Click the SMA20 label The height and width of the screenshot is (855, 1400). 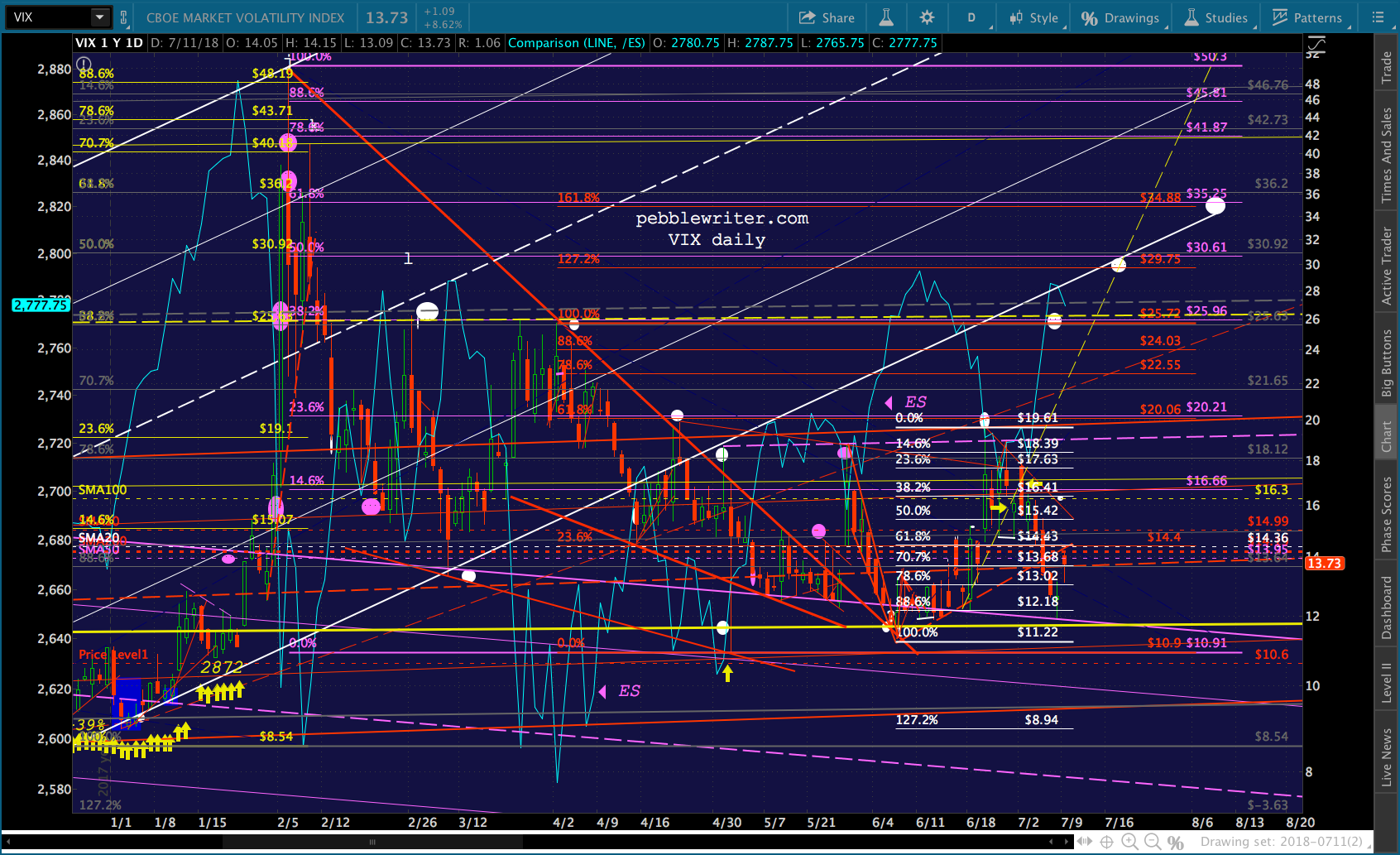tap(98, 538)
